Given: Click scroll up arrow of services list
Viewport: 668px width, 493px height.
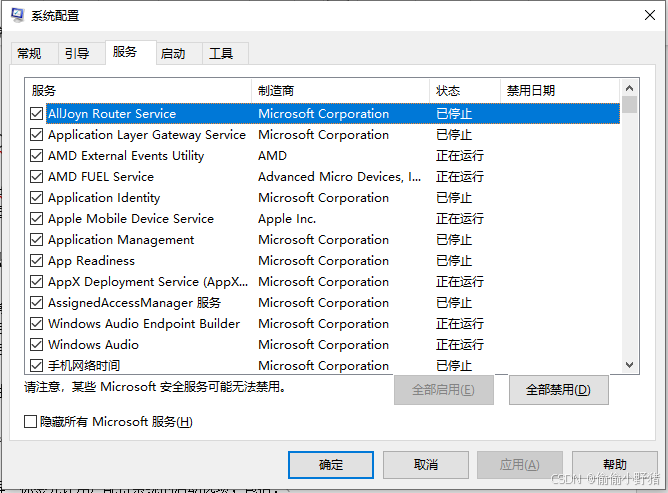Looking at the screenshot, I should click(629, 88).
